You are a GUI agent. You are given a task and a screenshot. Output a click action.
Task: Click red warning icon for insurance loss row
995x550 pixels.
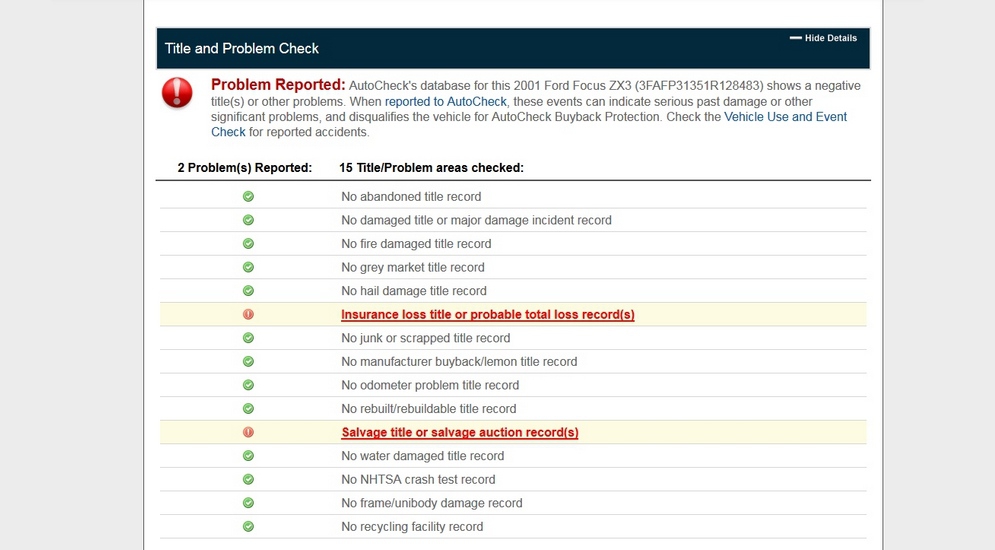click(x=248, y=315)
